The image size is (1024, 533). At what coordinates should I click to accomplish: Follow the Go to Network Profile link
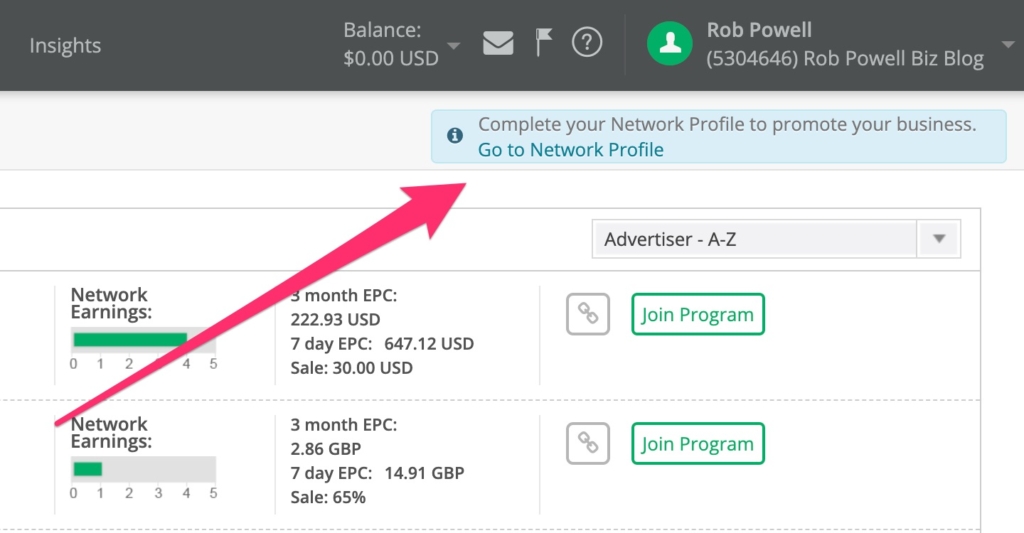(x=571, y=150)
